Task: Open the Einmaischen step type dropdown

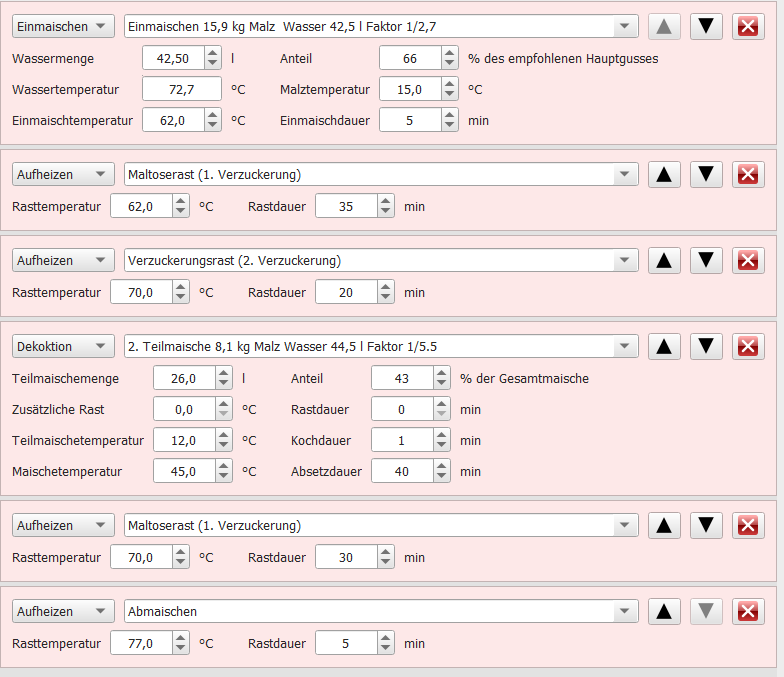Action: tap(64, 26)
